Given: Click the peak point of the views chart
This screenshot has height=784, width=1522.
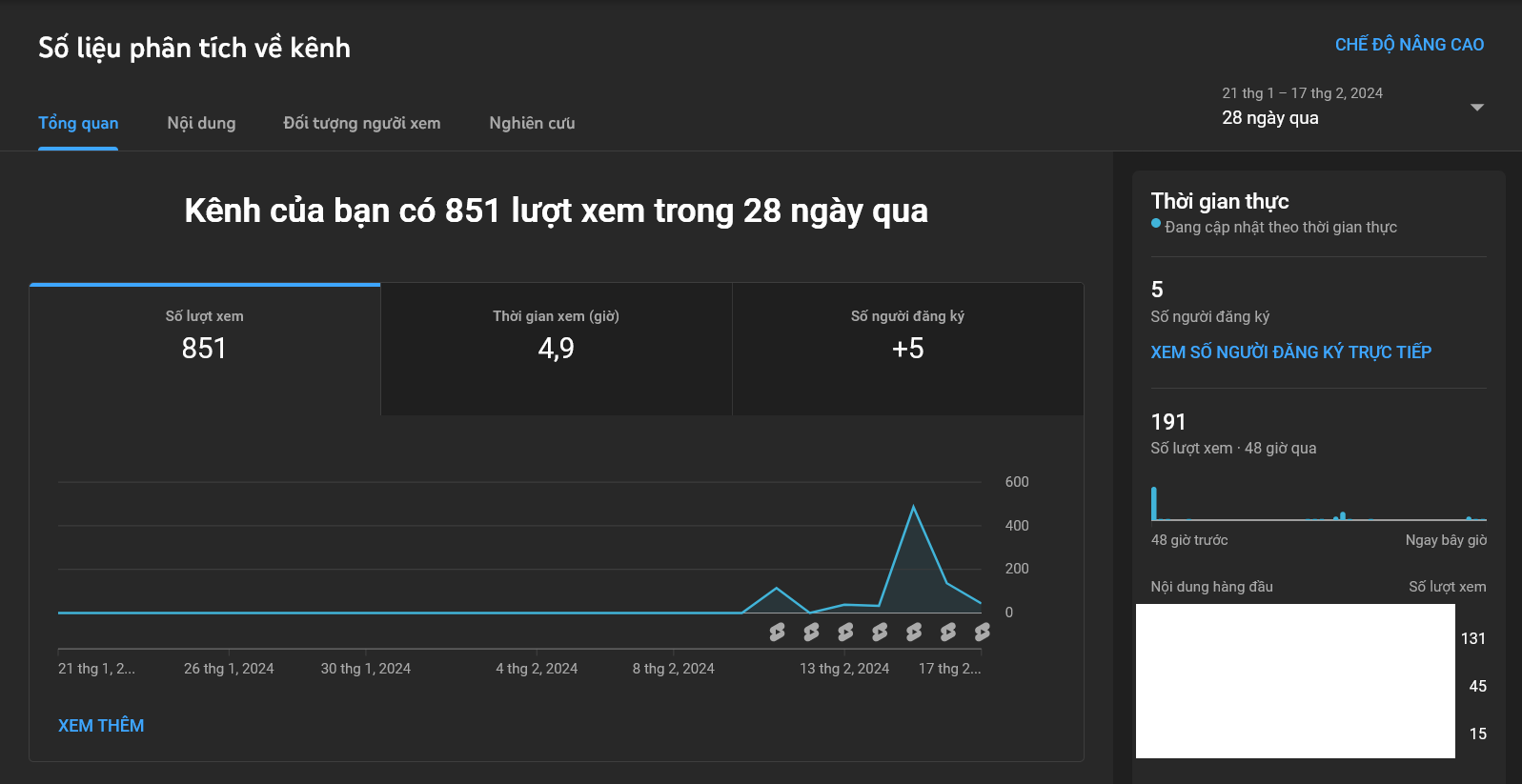Looking at the screenshot, I should point(914,507).
